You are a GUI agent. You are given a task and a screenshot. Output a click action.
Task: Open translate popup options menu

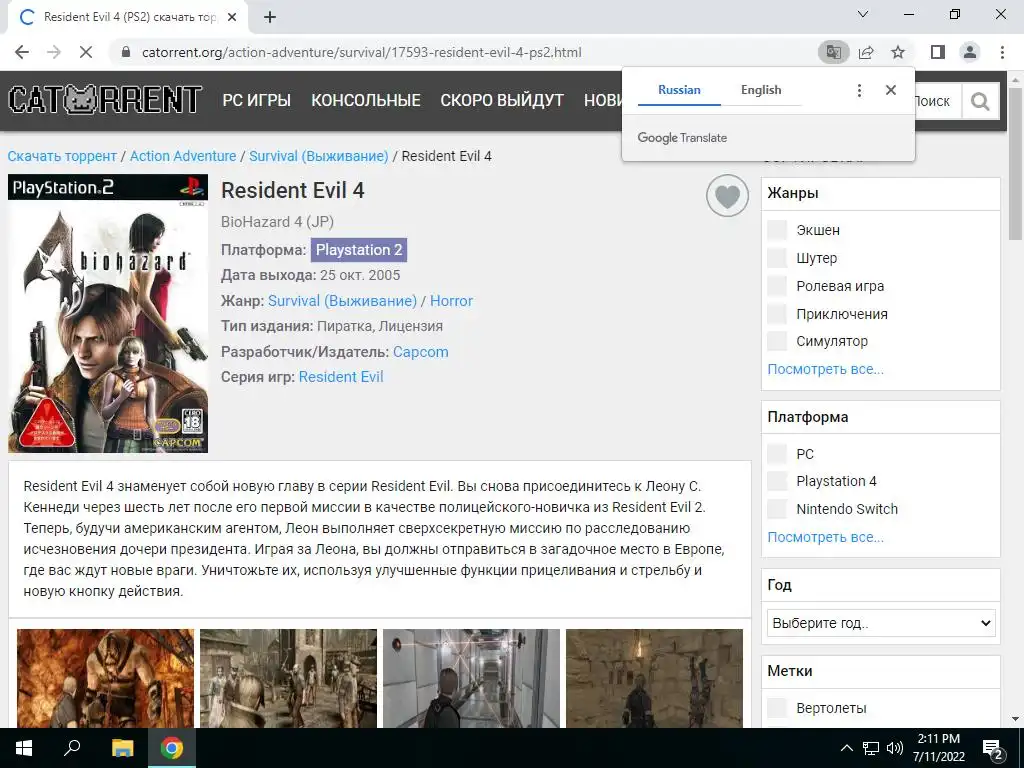pyautogui.click(x=859, y=90)
